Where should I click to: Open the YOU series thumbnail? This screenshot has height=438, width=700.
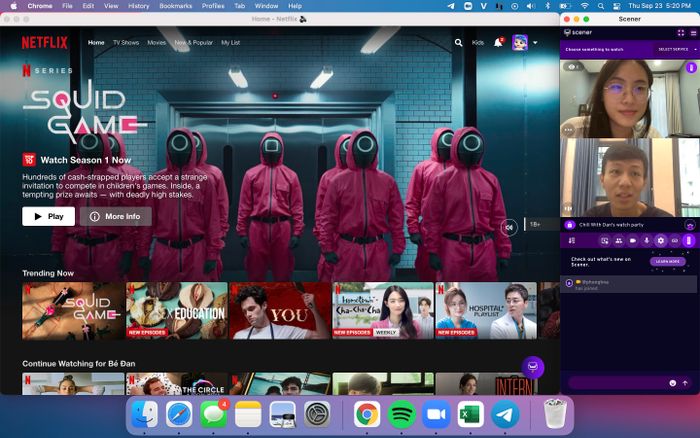(280, 311)
